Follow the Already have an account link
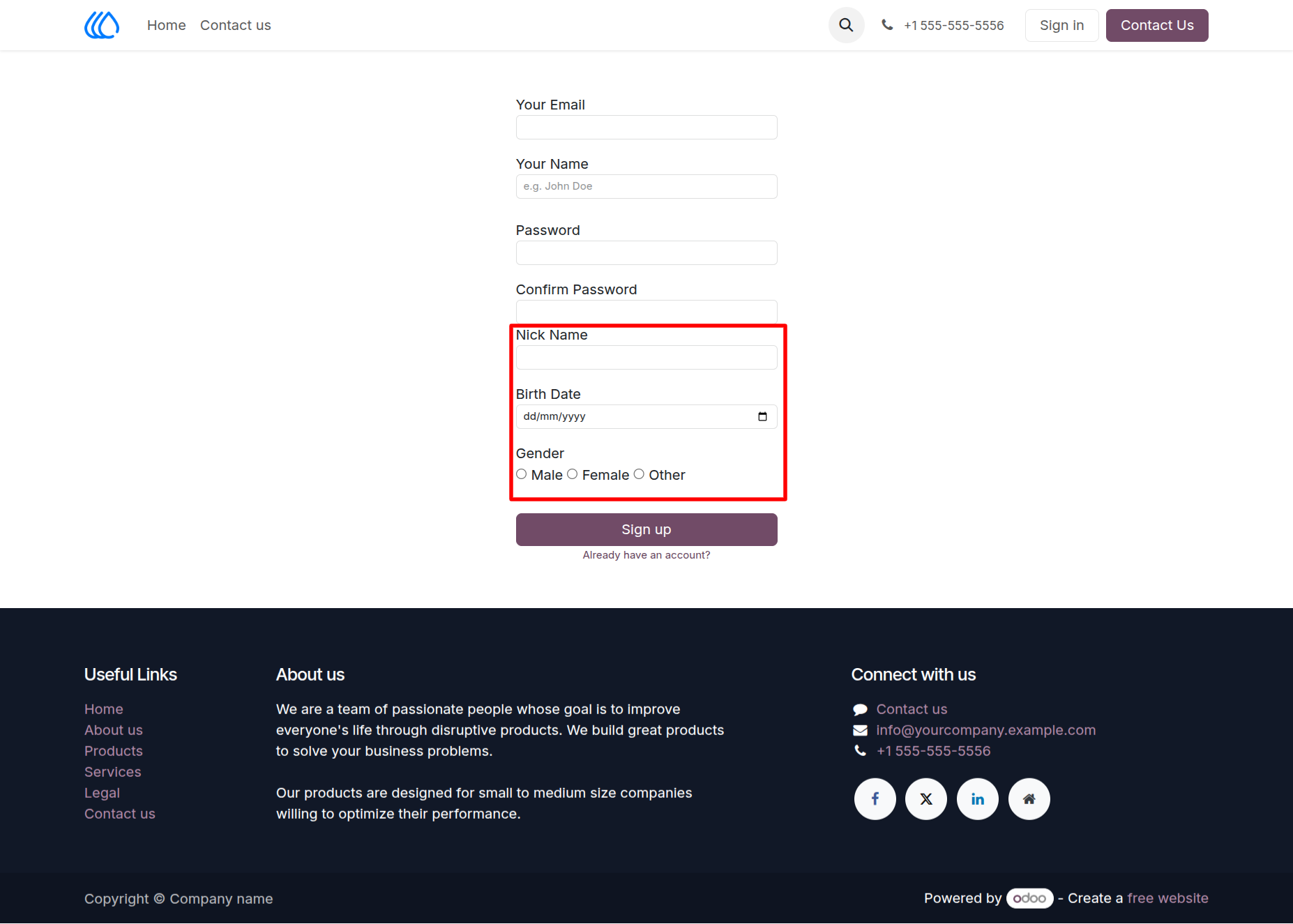Viewport: 1293px width, 924px height. (x=646, y=555)
